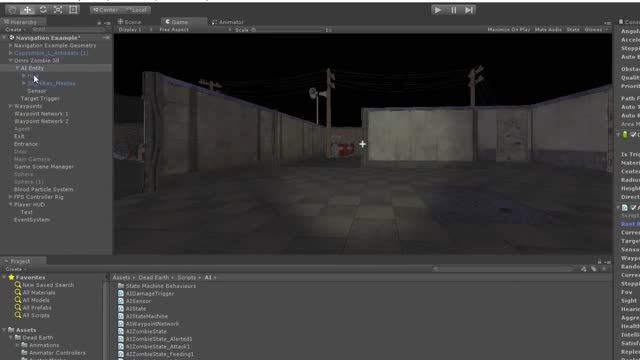
Task: Select Blood Particle System object
Action: (x=44, y=189)
